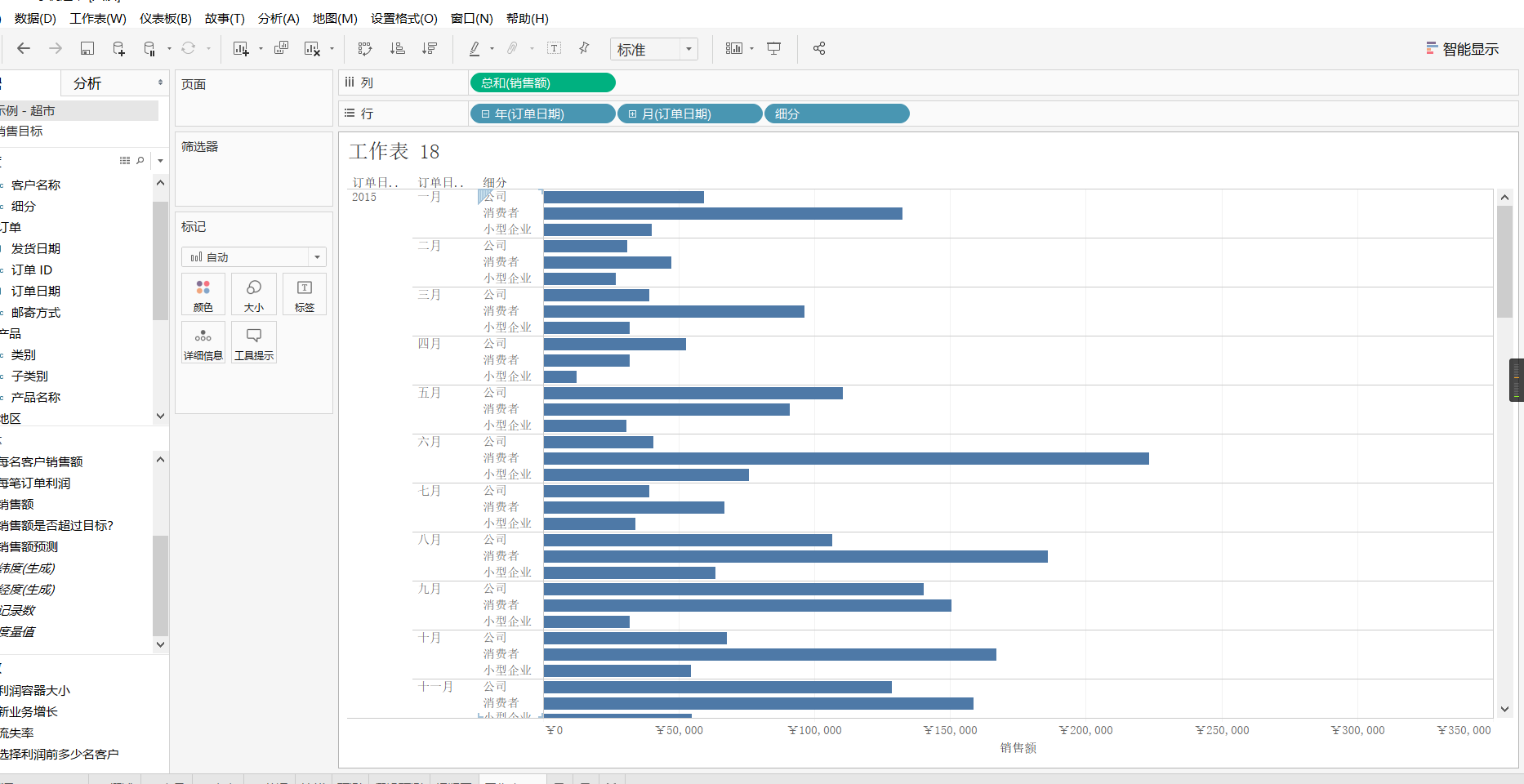Image resolution: width=1524 pixels, height=784 pixels.
Task: Click the 大小 size button
Action: (254, 295)
